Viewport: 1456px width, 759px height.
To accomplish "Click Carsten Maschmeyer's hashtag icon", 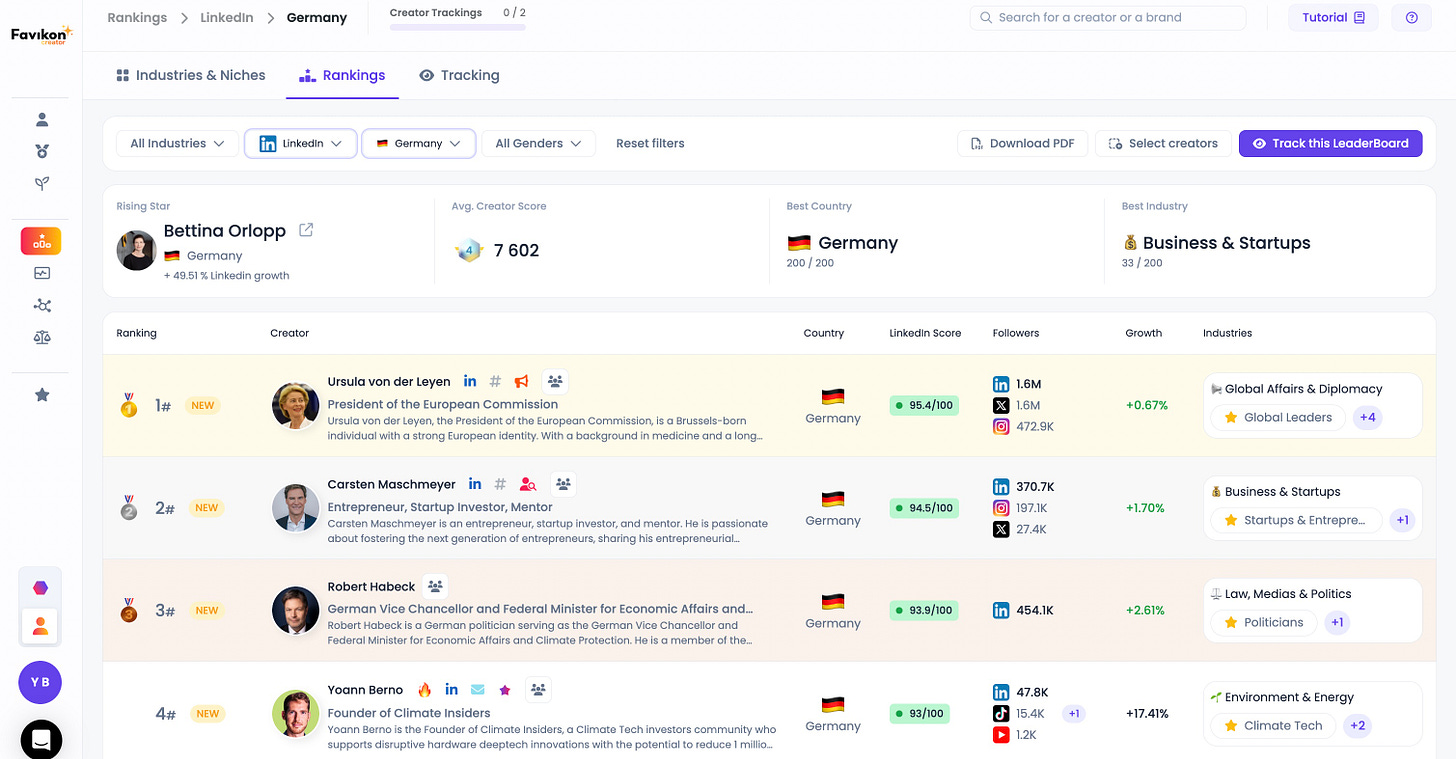I will pyautogui.click(x=501, y=484).
